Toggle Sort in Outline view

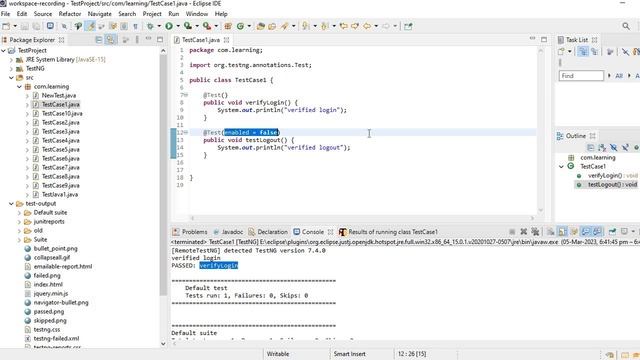(602, 147)
